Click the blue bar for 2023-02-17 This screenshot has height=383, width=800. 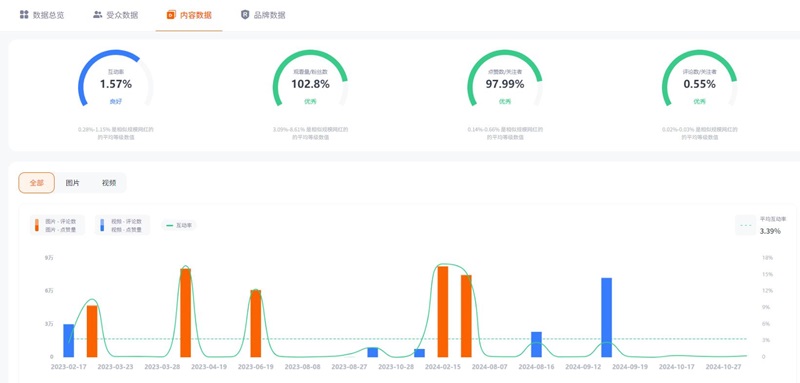pyautogui.click(x=68, y=341)
